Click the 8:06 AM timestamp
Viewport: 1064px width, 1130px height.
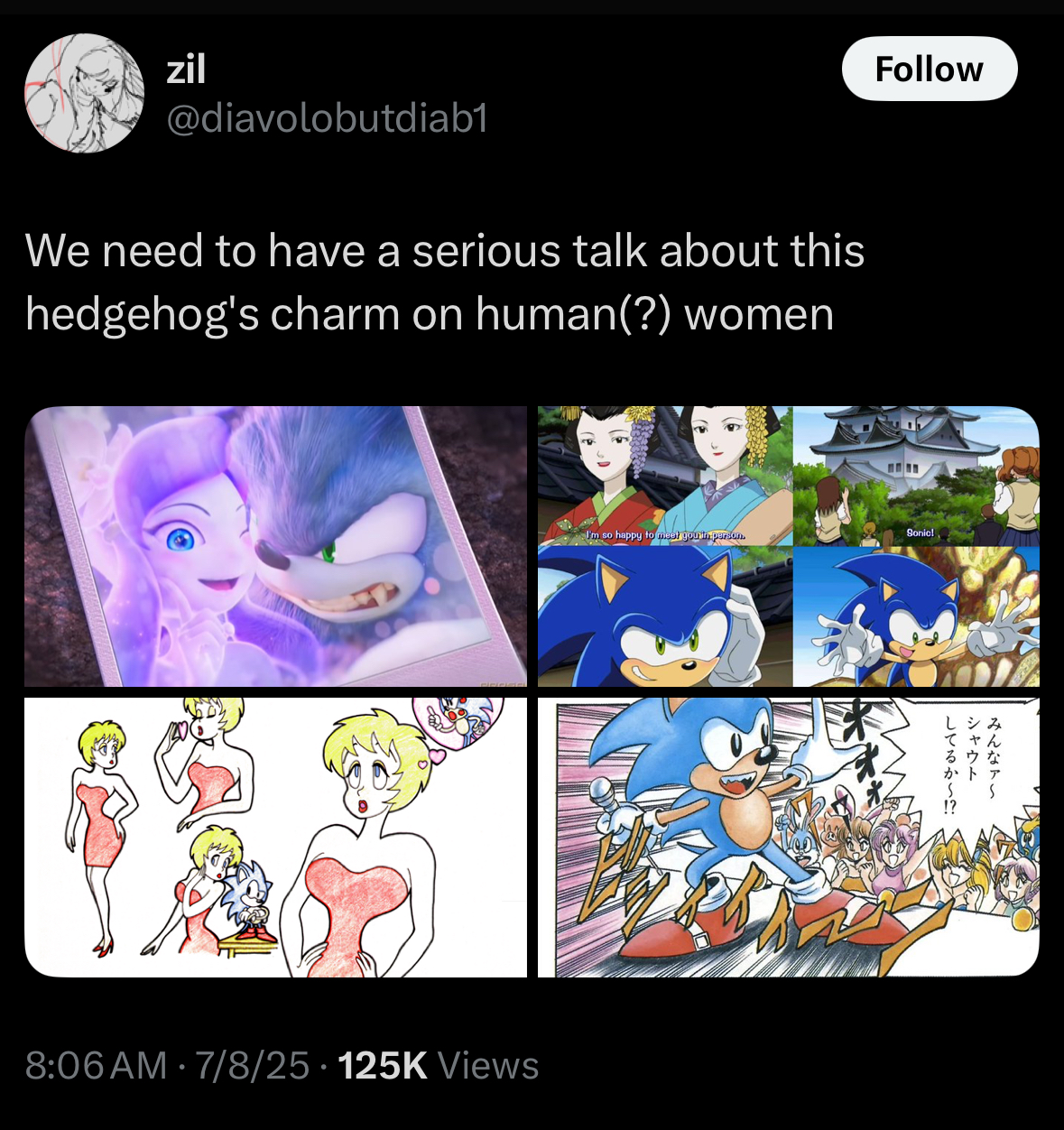click(96, 1065)
